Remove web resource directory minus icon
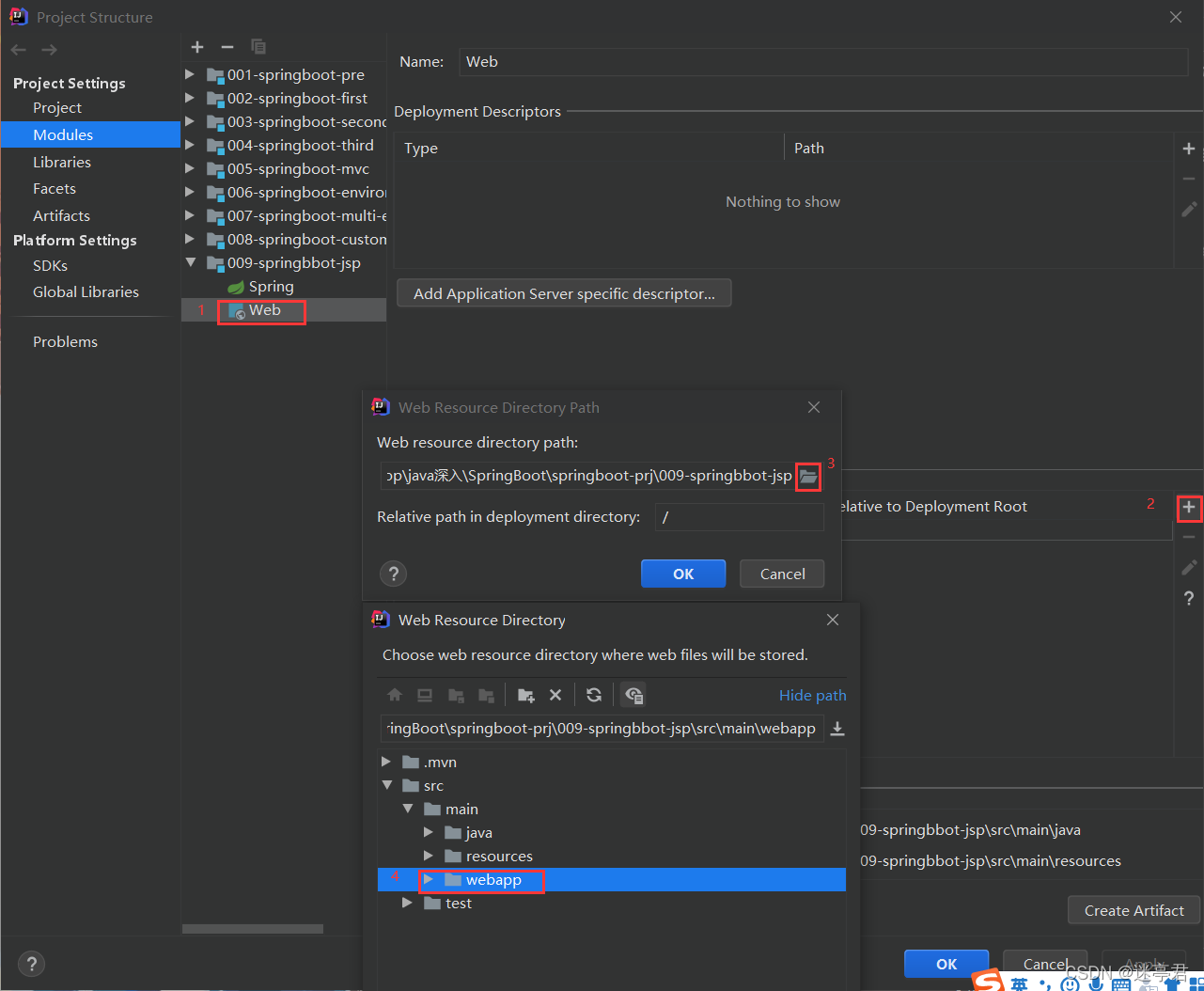This screenshot has width=1204, height=991. pos(1189,537)
